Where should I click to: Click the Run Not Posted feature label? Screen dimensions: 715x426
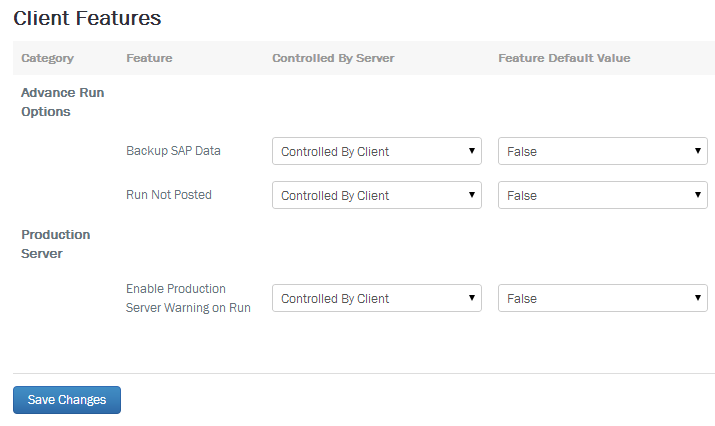169,195
